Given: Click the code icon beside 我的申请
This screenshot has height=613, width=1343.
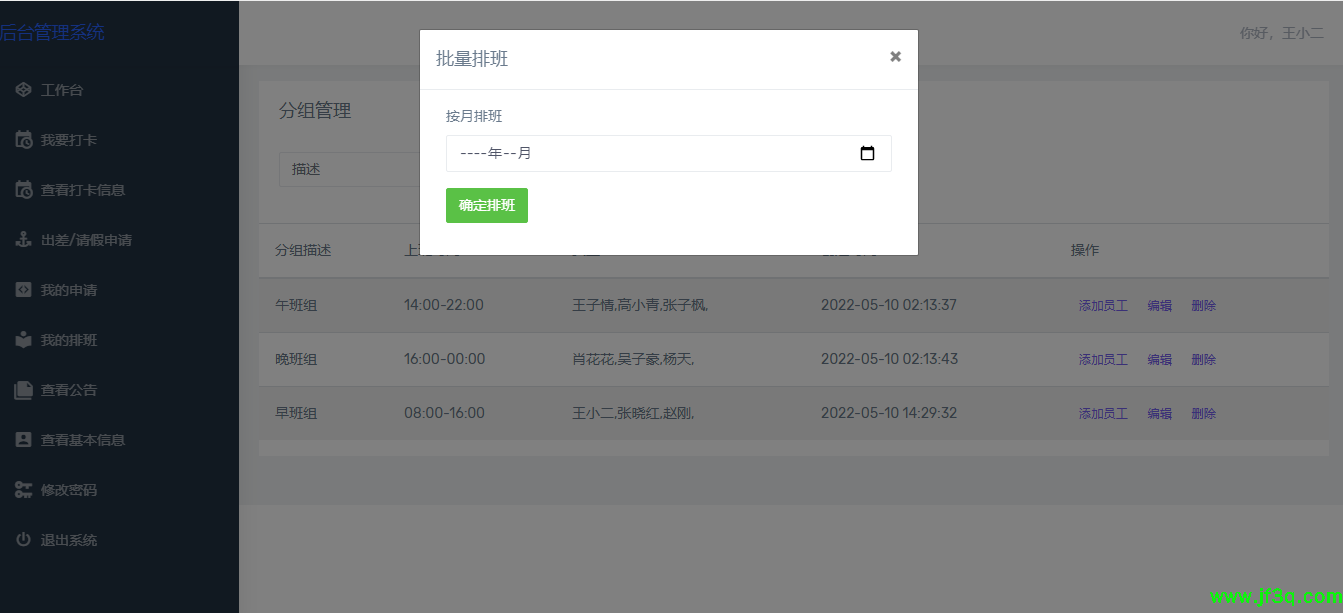Looking at the screenshot, I should (24, 290).
